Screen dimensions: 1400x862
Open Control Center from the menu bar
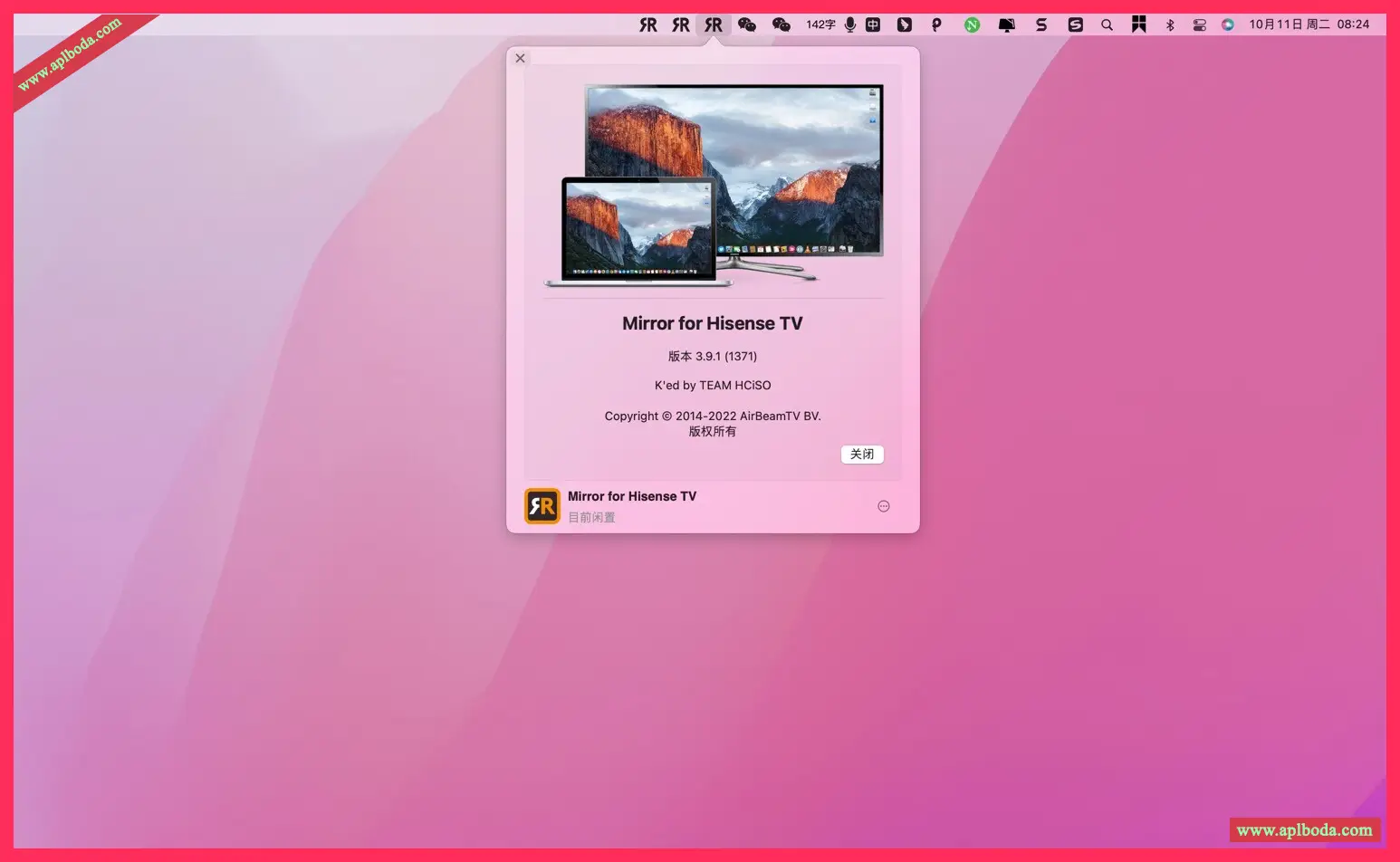pos(1199,24)
